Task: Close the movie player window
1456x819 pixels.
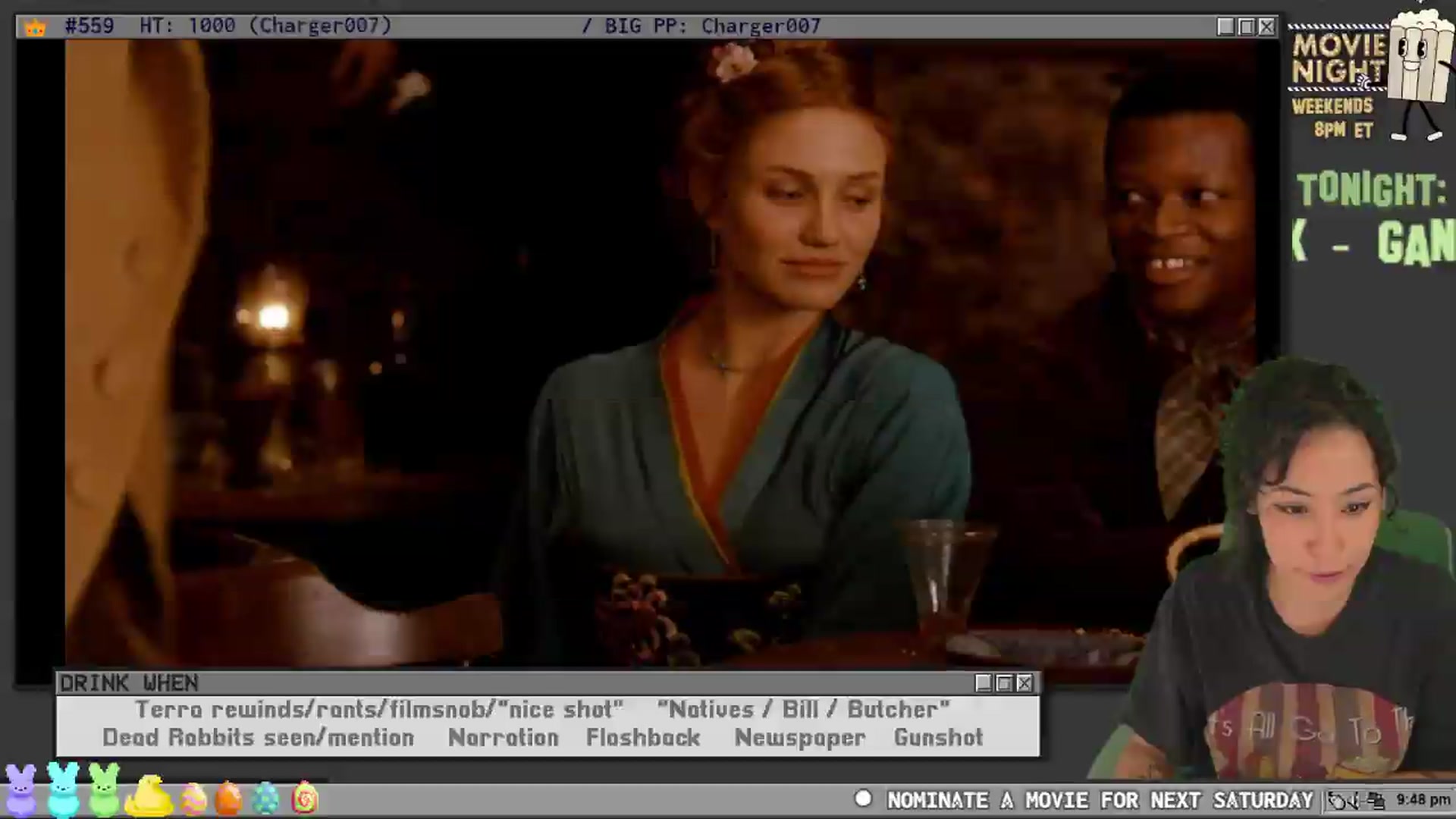Action: [1266, 27]
